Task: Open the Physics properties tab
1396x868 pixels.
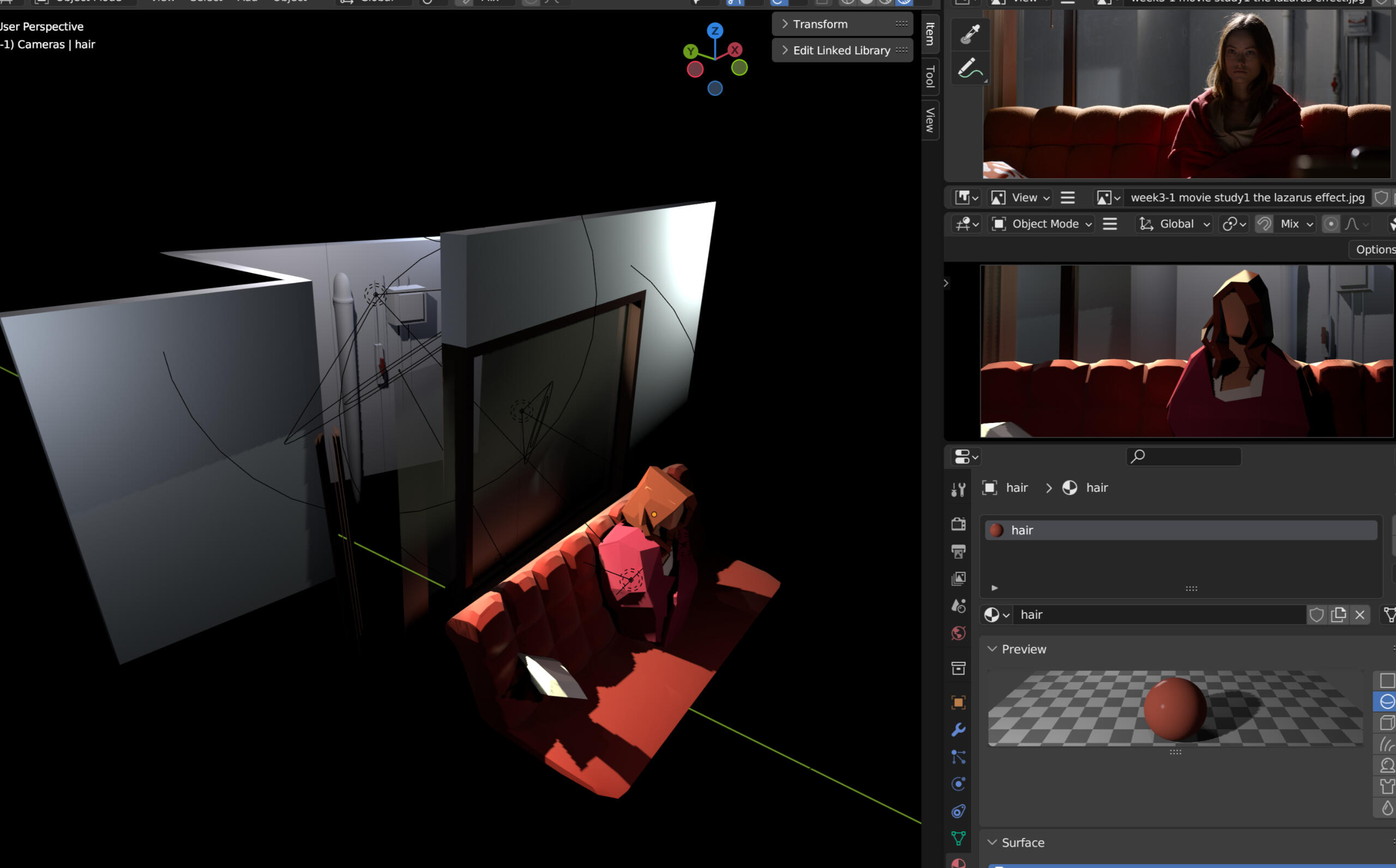Action: 958,783
